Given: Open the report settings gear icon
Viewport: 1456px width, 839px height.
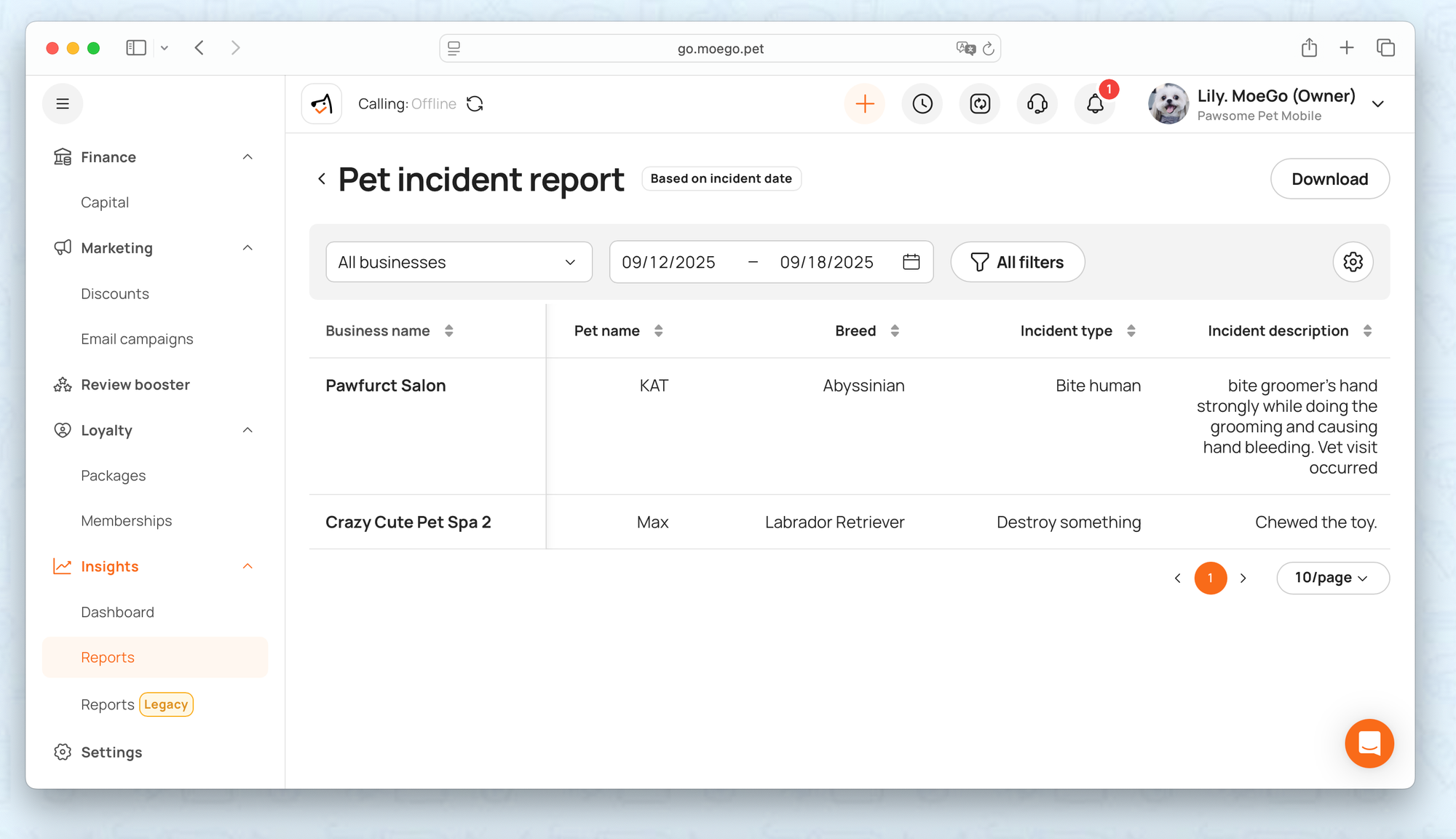Looking at the screenshot, I should [1353, 262].
